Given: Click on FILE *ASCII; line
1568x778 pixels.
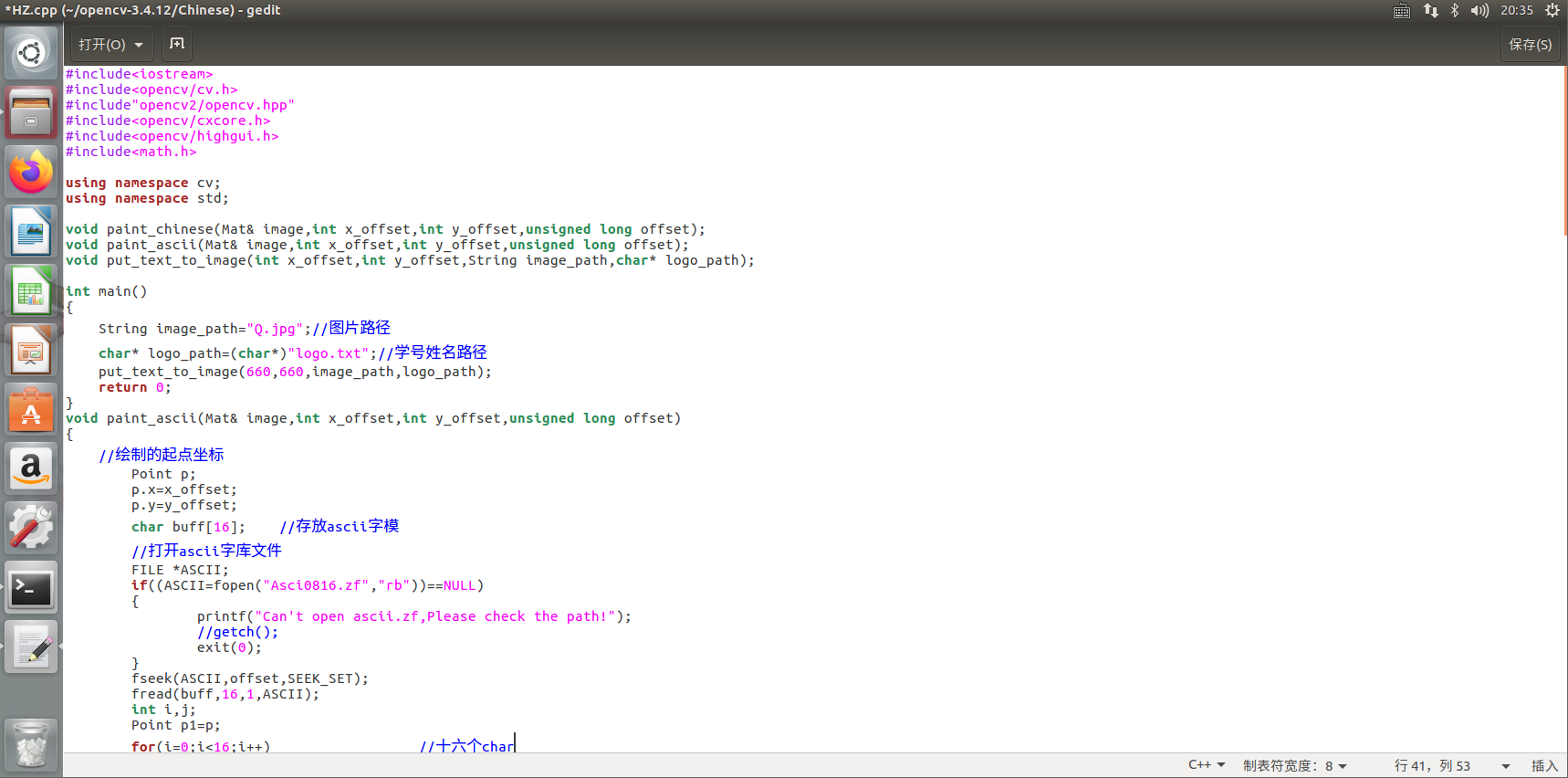Looking at the screenshot, I should [x=180, y=570].
